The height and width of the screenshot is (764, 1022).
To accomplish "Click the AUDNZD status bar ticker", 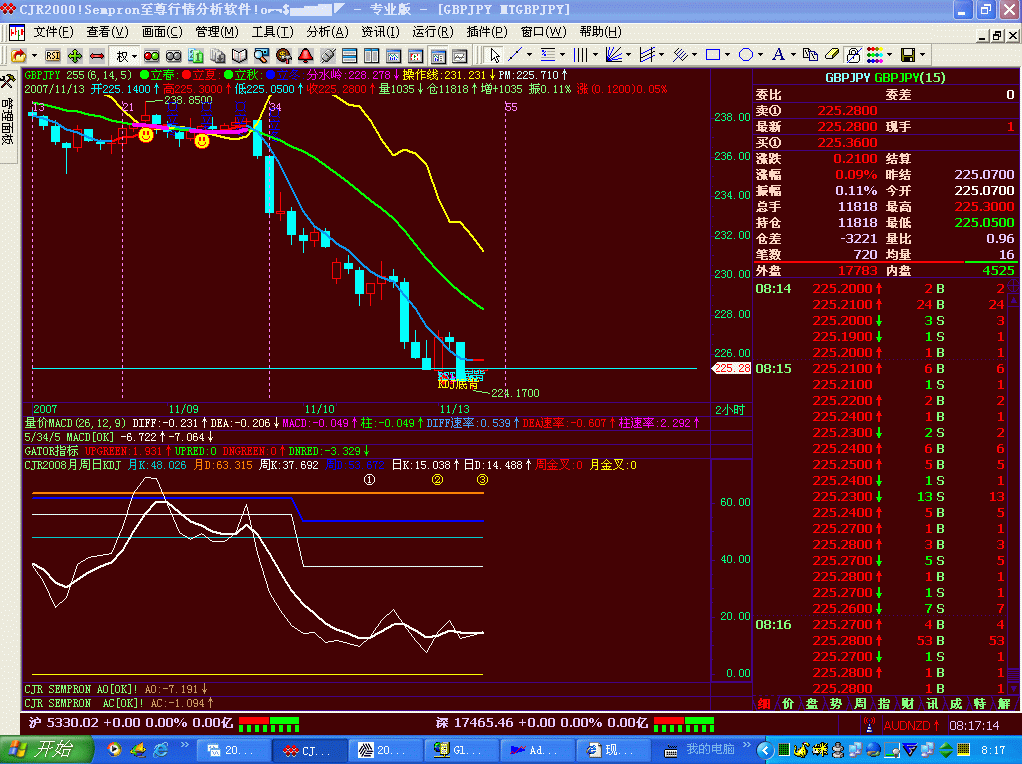I will [x=911, y=726].
